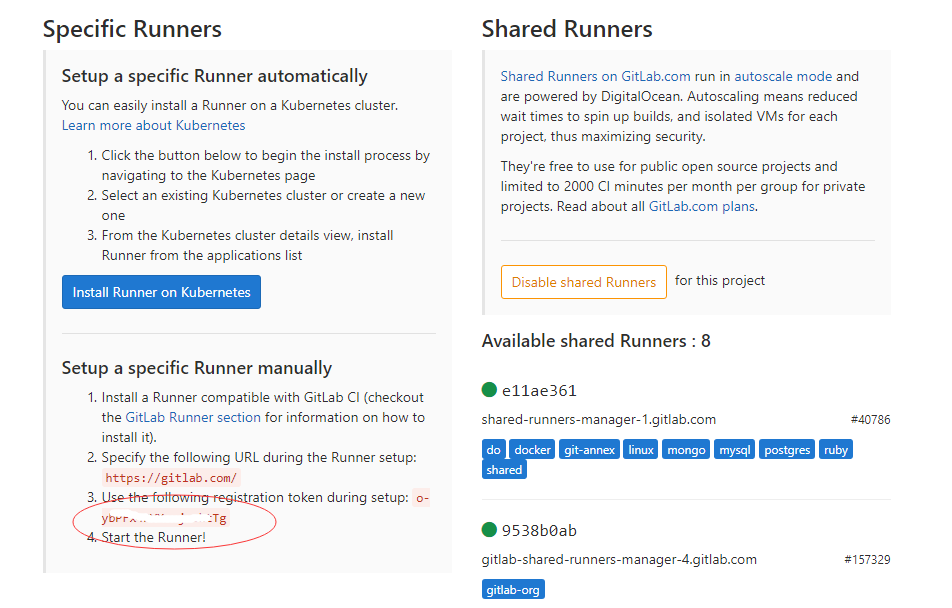The width and height of the screenshot is (952, 608).
Task: Click the green status dot for runner e11ae361
Action: point(489,390)
